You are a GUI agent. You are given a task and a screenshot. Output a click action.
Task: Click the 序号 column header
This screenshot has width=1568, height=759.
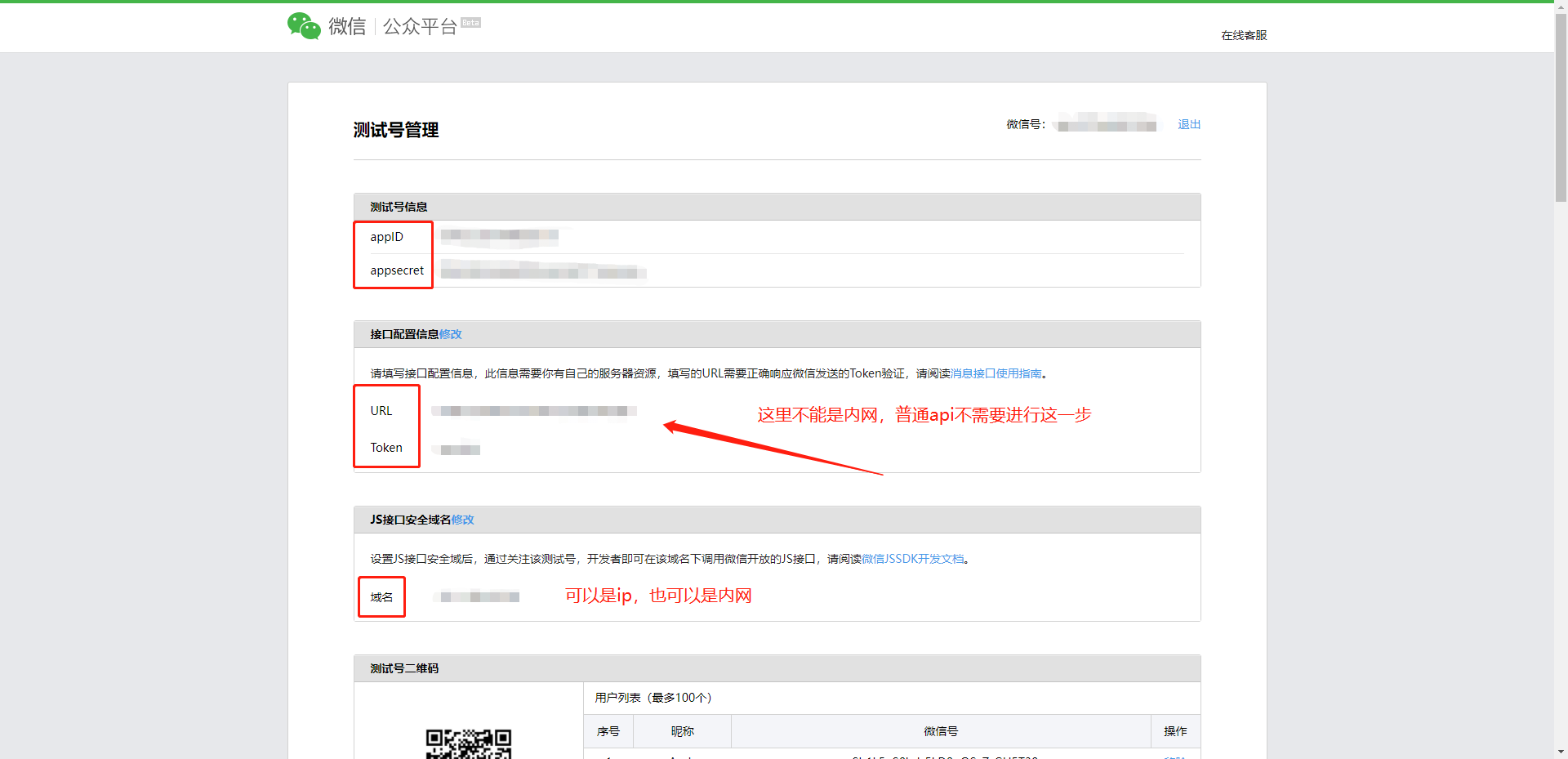pyautogui.click(x=608, y=731)
